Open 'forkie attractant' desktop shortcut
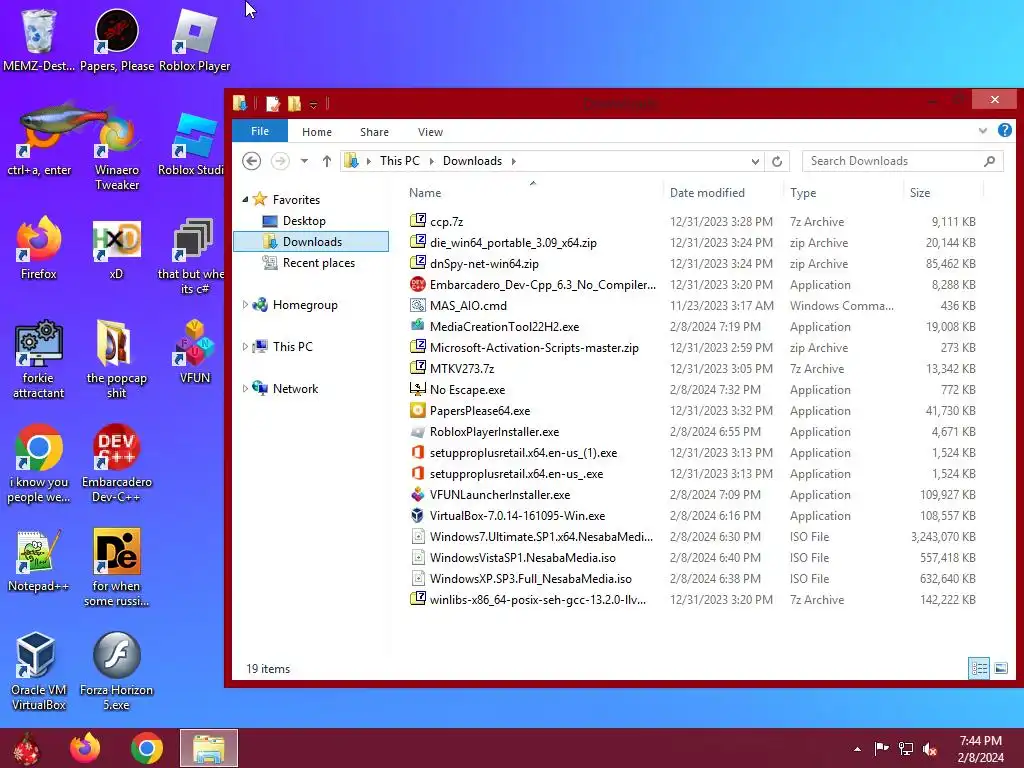 (x=39, y=359)
